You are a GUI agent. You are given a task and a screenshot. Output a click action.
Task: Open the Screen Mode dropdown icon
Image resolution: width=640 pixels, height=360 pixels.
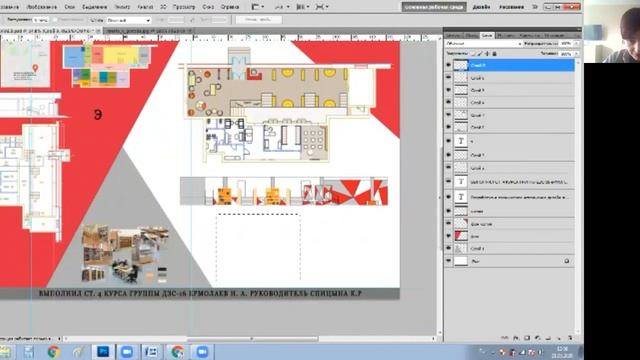tap(322, 7)
